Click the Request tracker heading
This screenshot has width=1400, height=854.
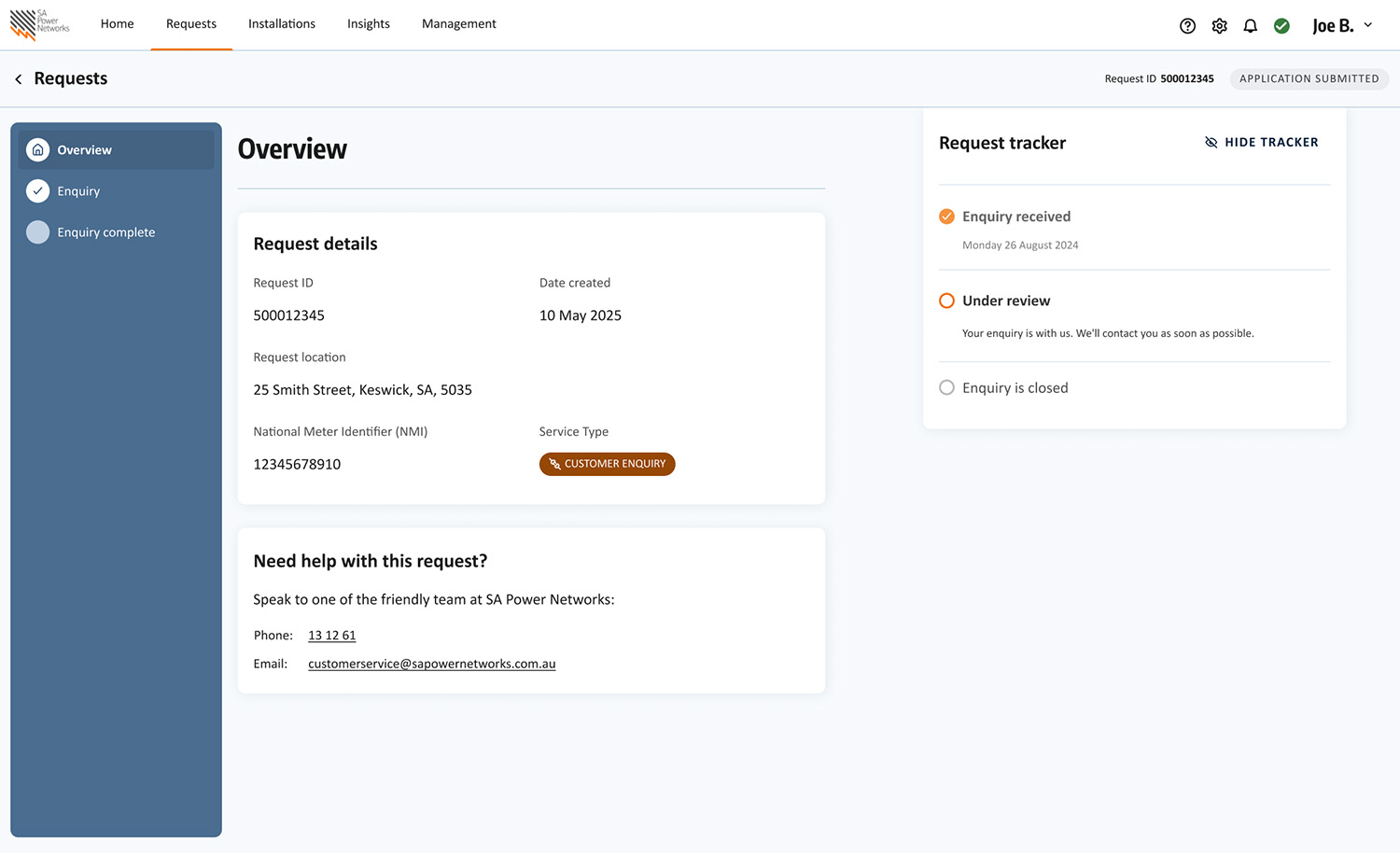[x=1002, y=143]
